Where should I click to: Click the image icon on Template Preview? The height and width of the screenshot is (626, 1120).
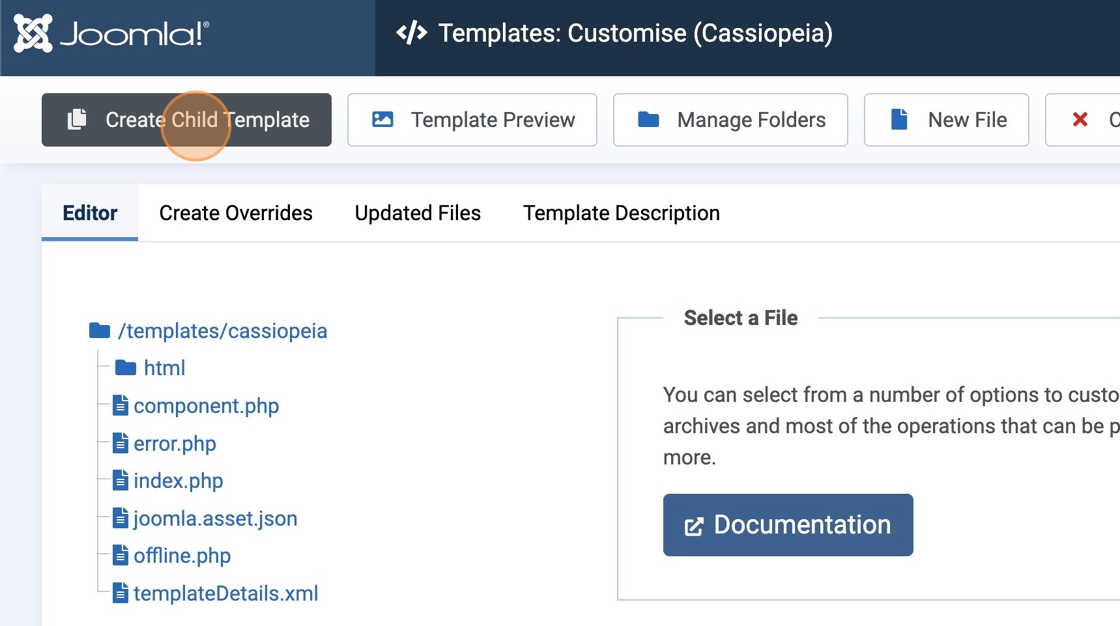(x=382, y=120)
